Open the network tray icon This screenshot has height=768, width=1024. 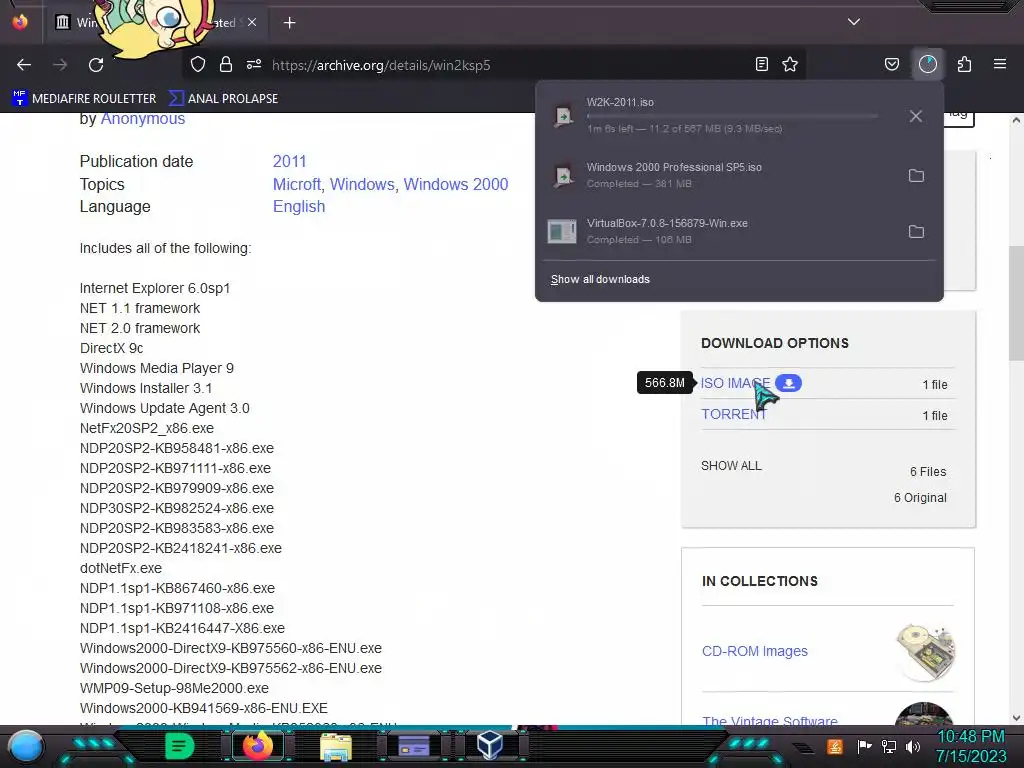pos(889,746)
